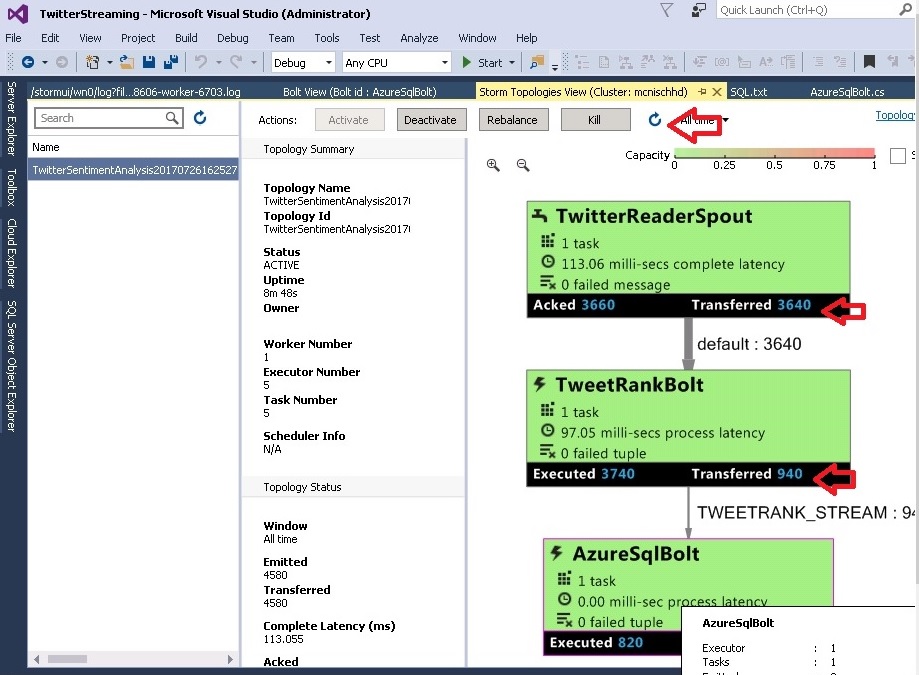The height and width of the screenshot is (675, 919).
Task: Click the notifications filter funnel icon
Action: tap(666, 10)
